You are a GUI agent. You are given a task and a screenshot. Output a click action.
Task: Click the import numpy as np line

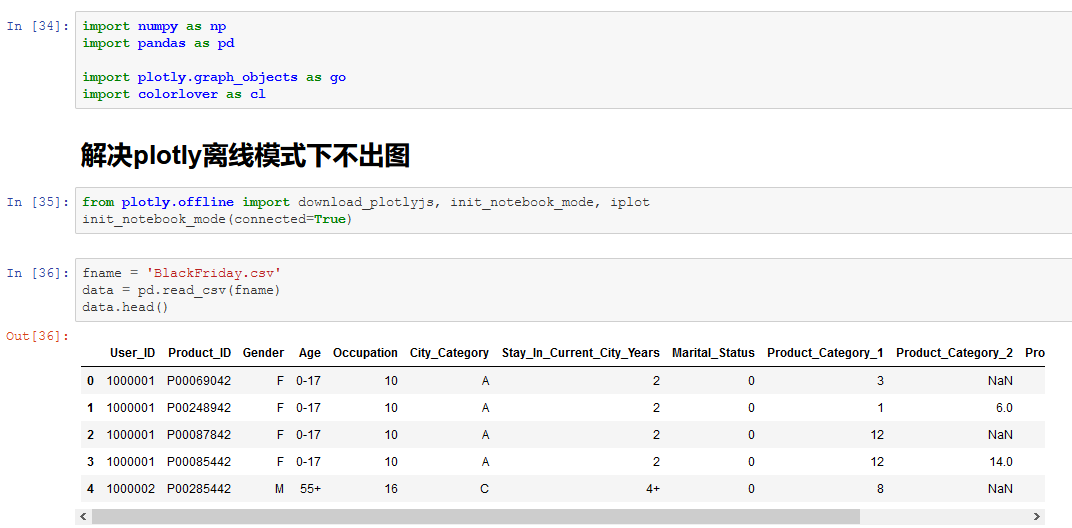[x=155, y=26]
